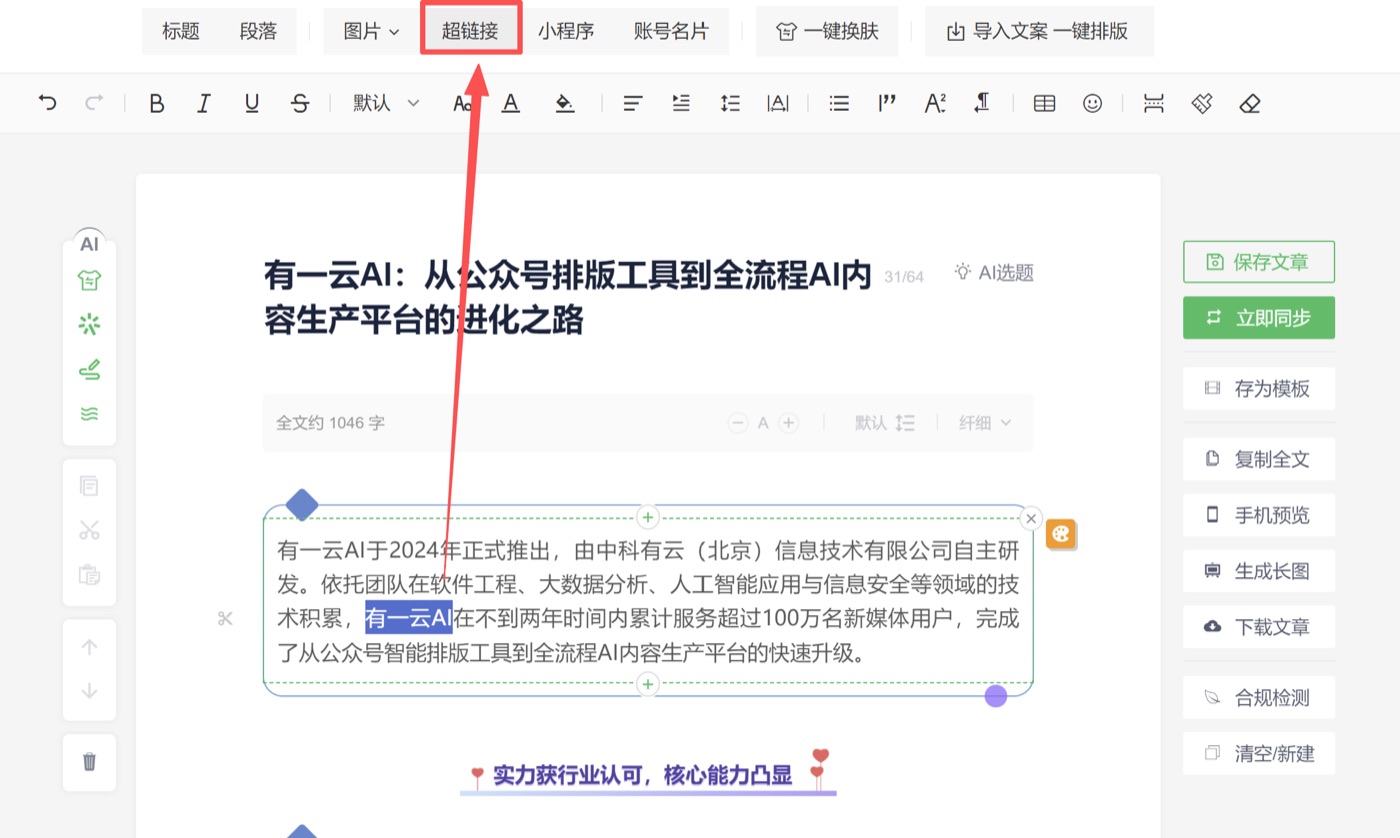The width and height of the screenshot is (1400, 838).
Task: Click the format painter icon
Action: click(1202, 102)
